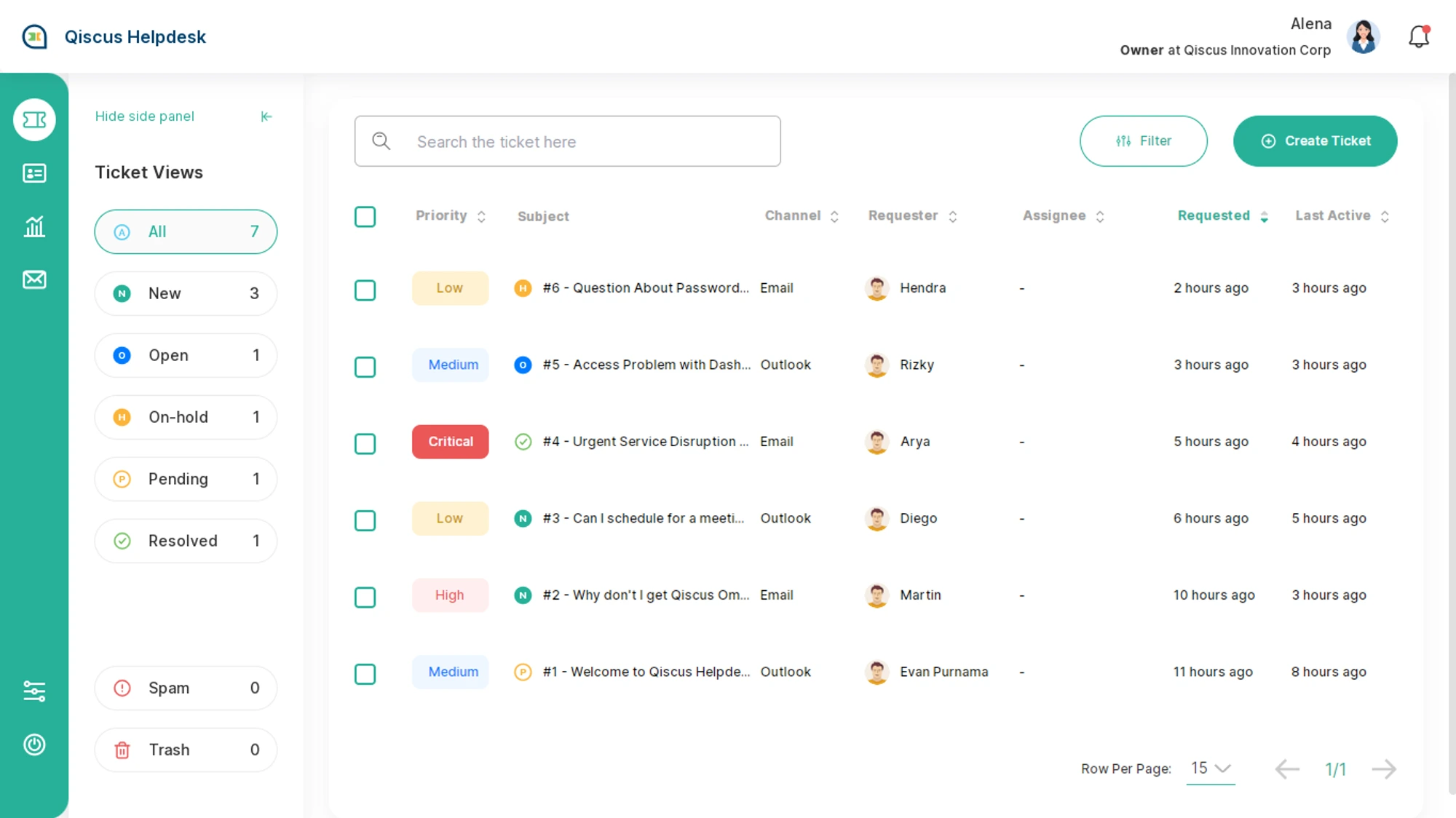Collapse the side panel with the arrow icon
The image size is (1456, 818).
click(266, 116)
